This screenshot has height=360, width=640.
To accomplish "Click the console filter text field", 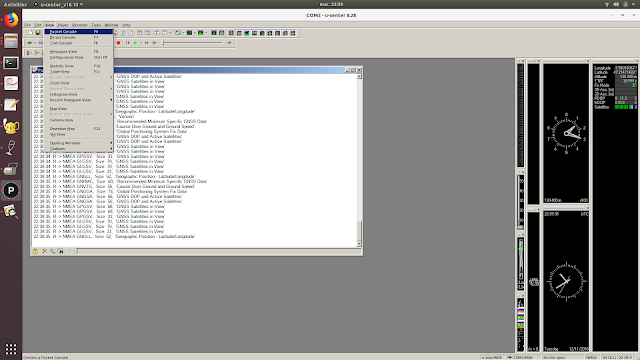I will (x=218, y=251).
